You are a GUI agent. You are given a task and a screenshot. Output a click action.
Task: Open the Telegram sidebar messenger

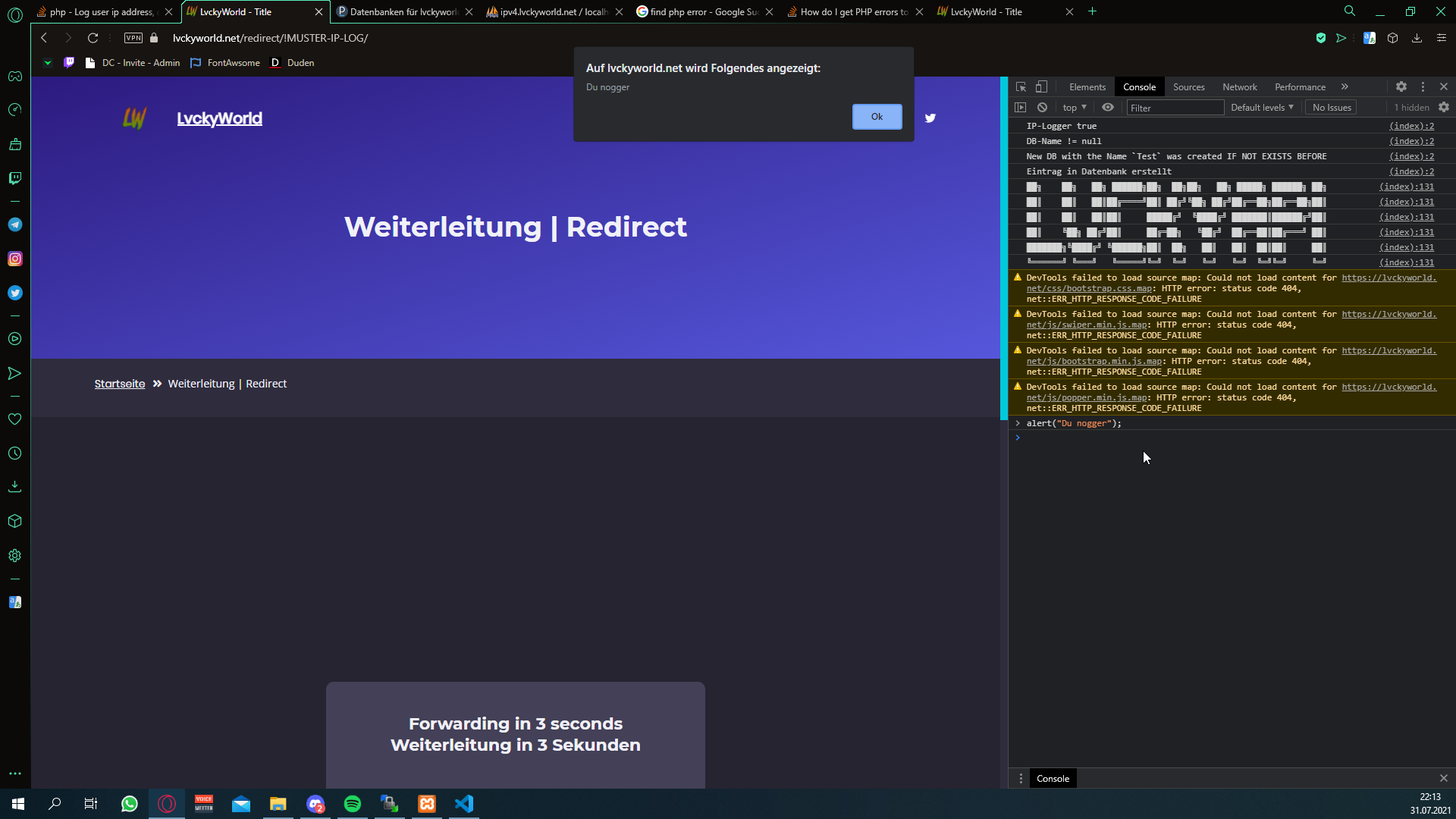pos(15,224)
